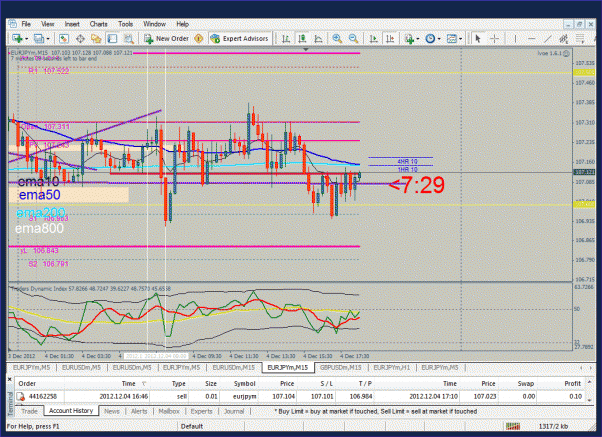Expand the Templates dropdown arrow
The width and height of the screenshot is (602, 437).
[x=460, y=39]
